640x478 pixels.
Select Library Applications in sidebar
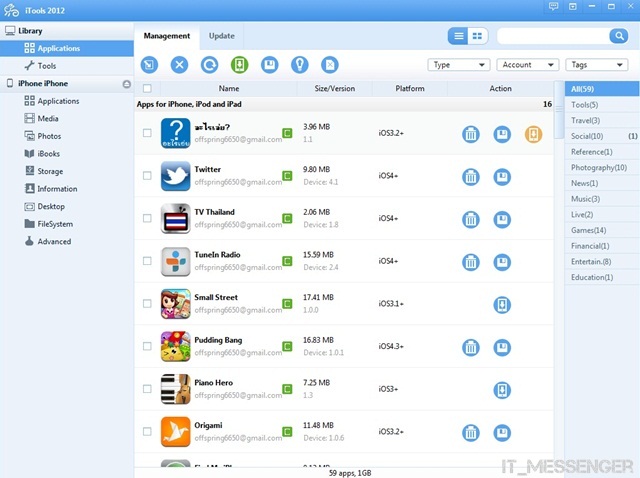pos(67,48)
